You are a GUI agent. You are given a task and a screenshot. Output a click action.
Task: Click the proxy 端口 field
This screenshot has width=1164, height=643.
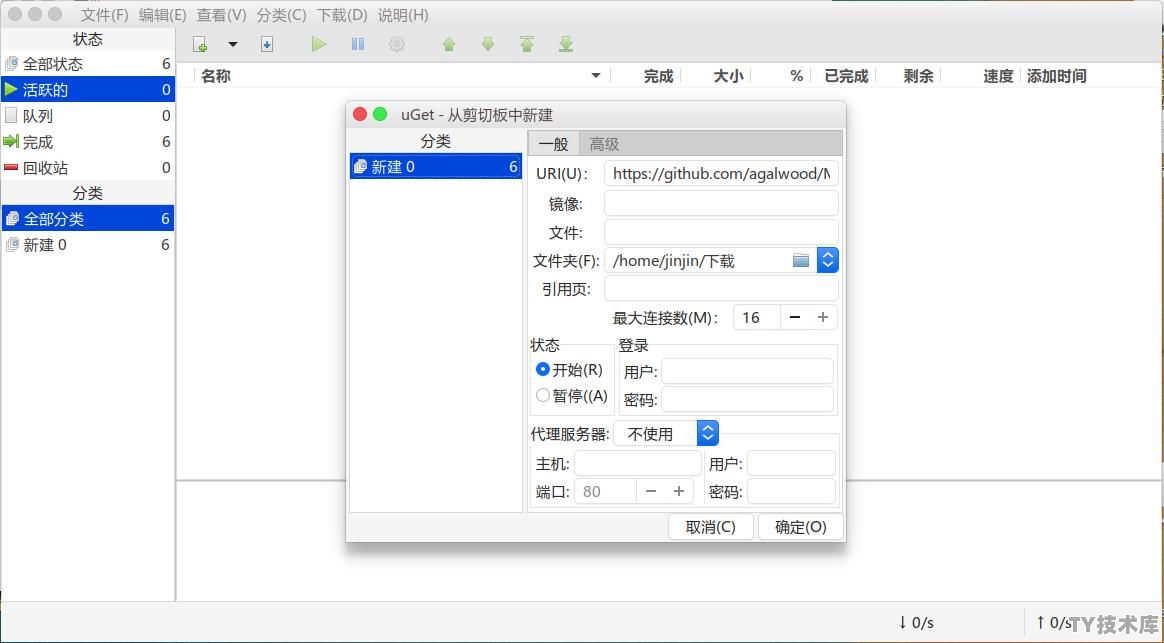(605, 492)
